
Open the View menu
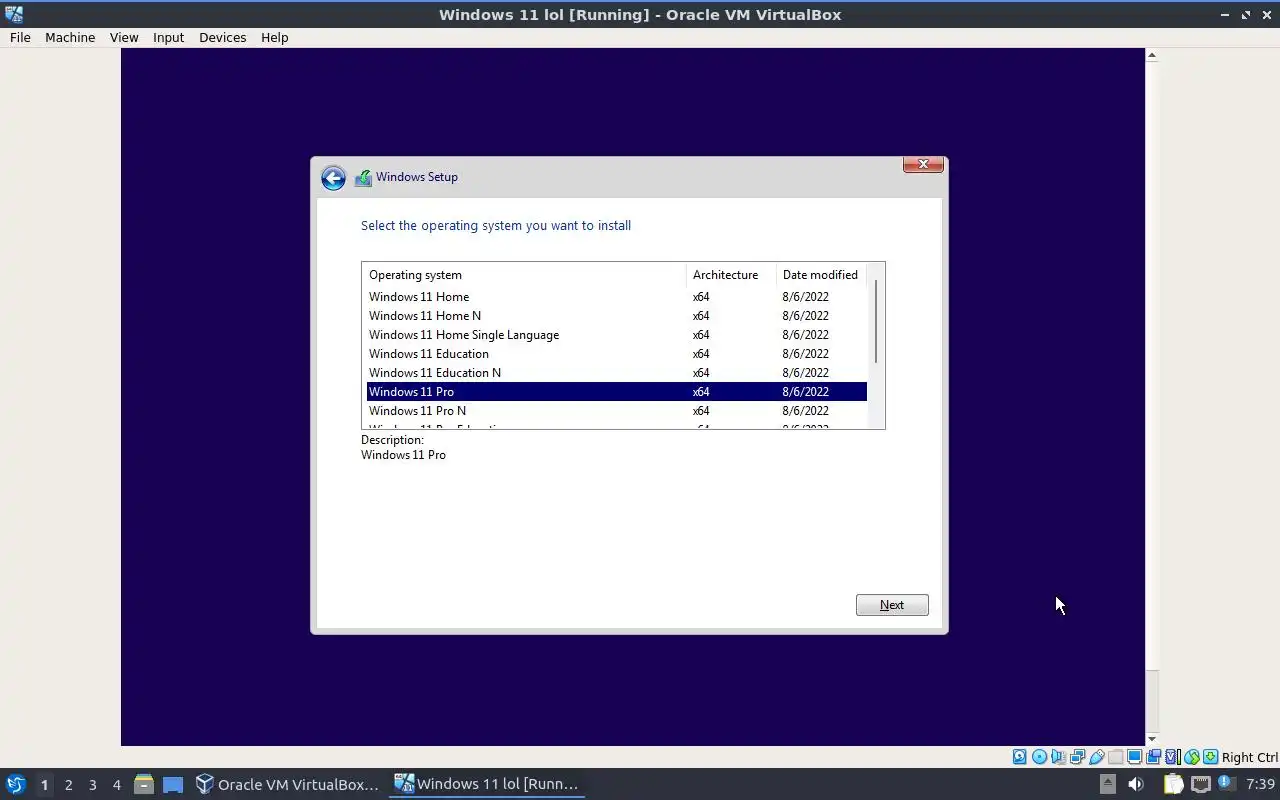(124, 37)
